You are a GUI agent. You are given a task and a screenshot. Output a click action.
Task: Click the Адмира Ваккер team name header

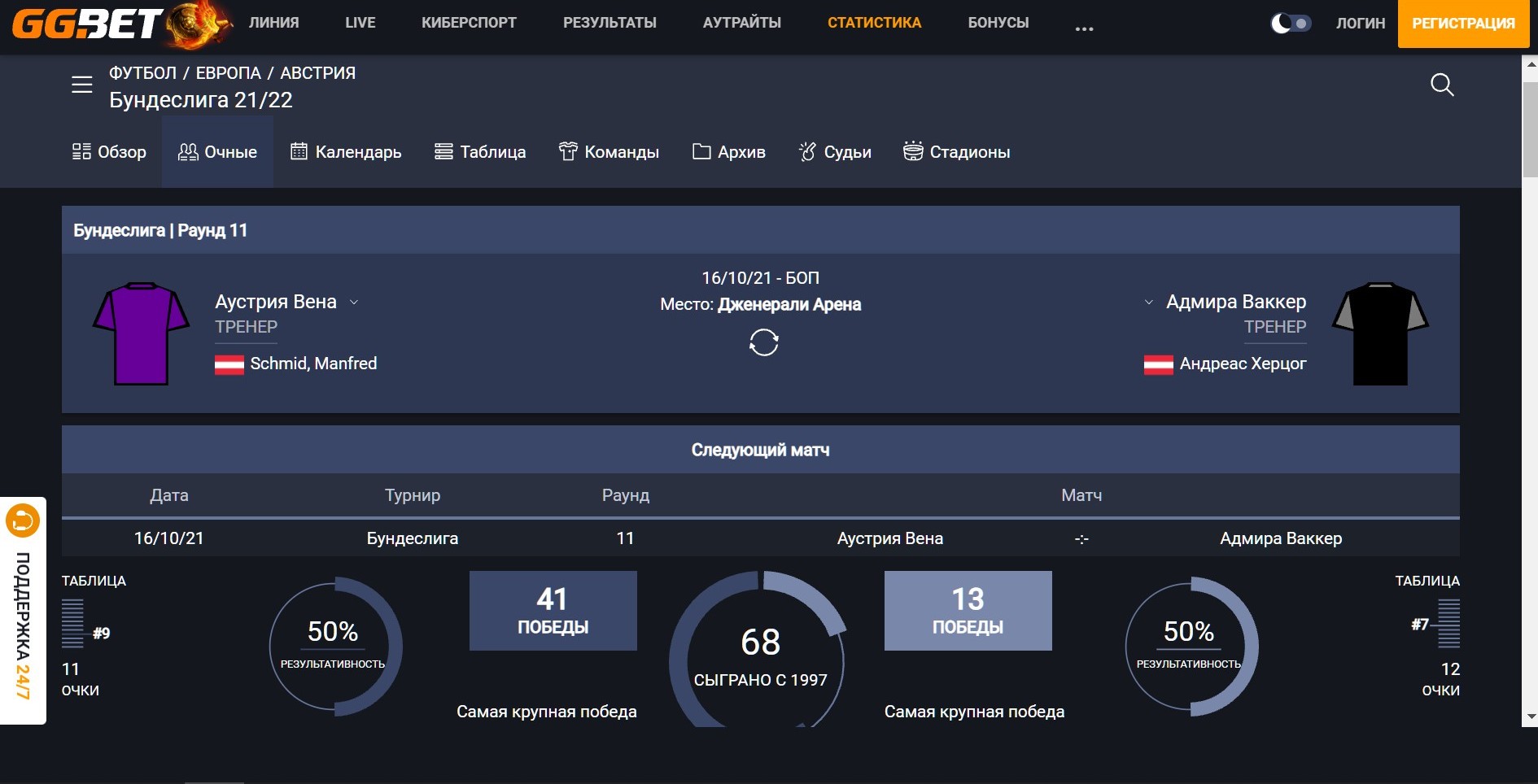(1236, 302)
